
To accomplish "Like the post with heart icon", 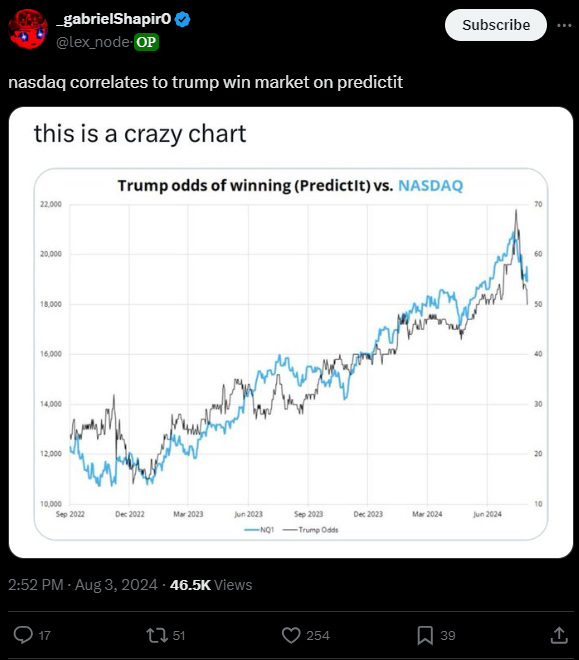I will (291, 635).
